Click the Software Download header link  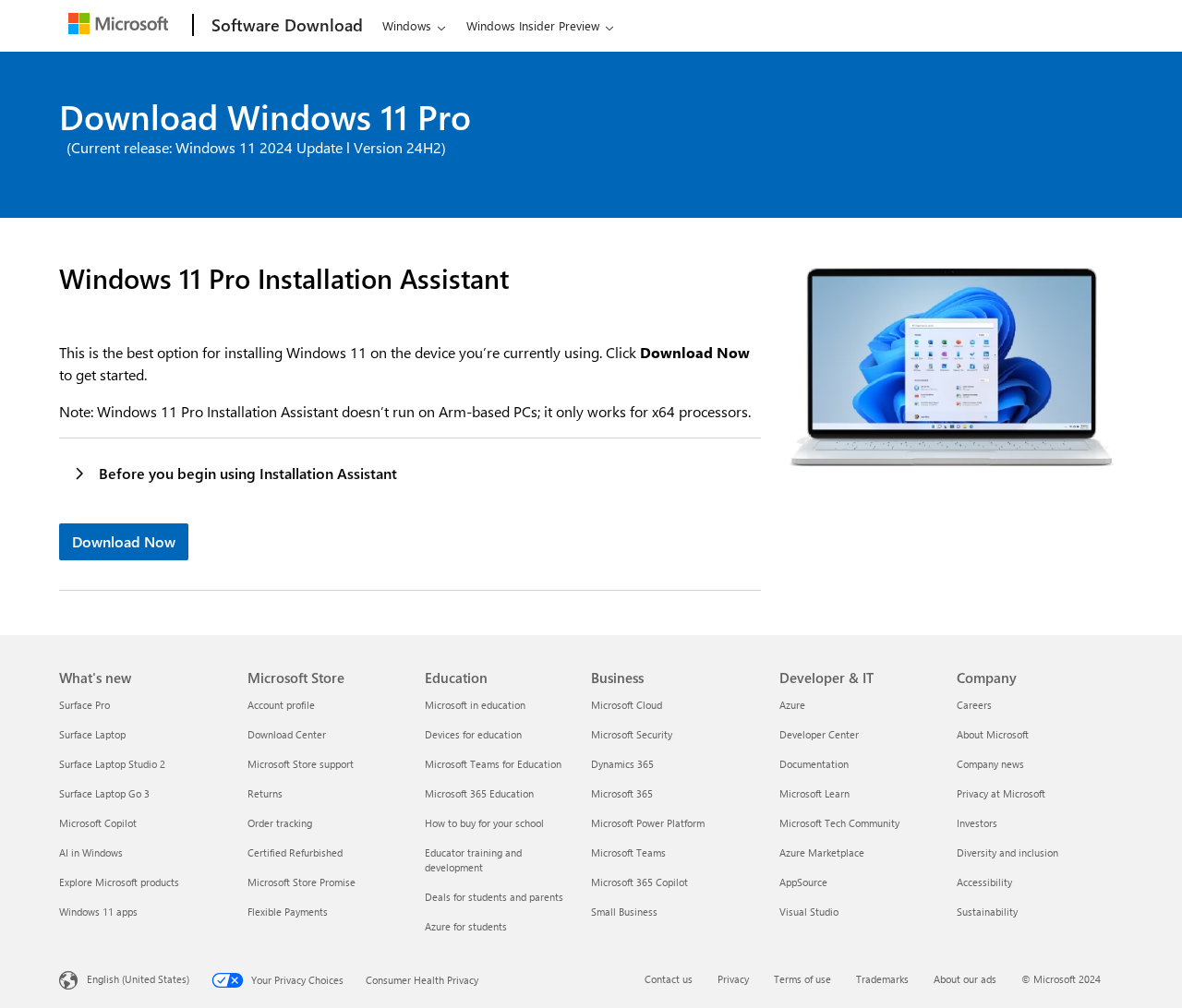[x=286, y=26]
